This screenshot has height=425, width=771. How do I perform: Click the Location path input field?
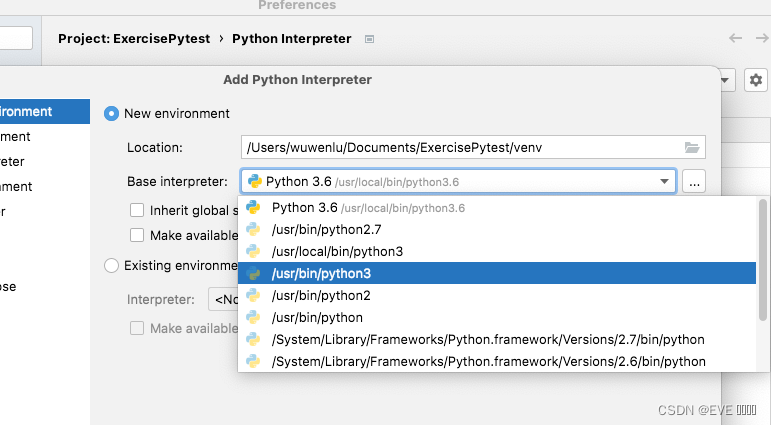pyautogui.click(x=460, y=148)
